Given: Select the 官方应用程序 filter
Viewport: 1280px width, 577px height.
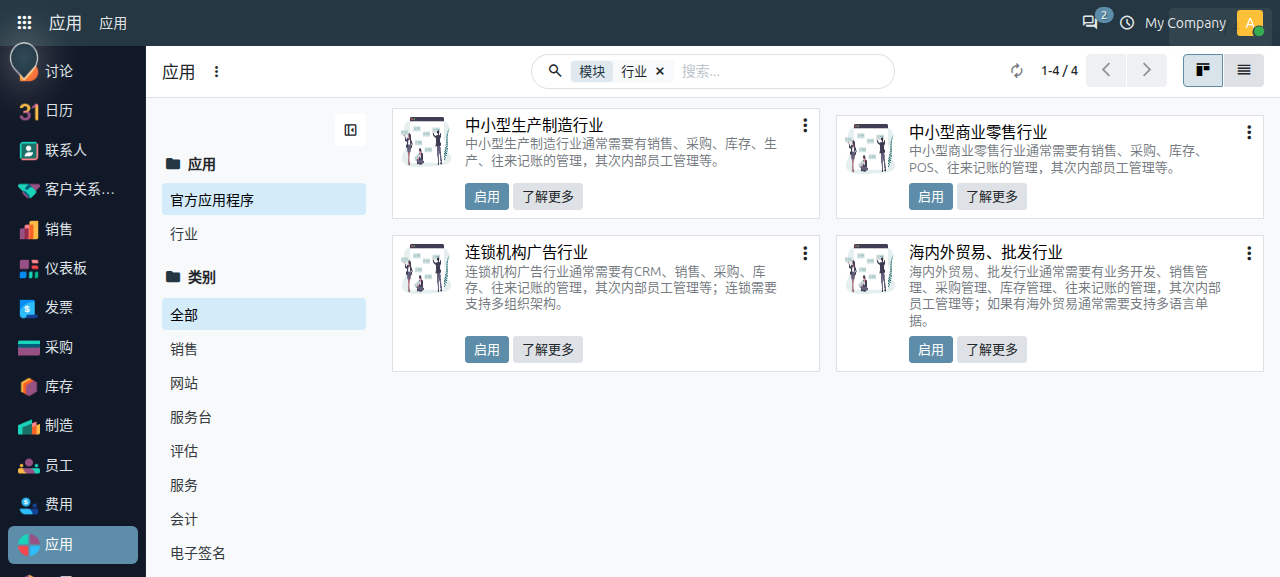Looking at the screenshot, I should click(x=264, y=200).
